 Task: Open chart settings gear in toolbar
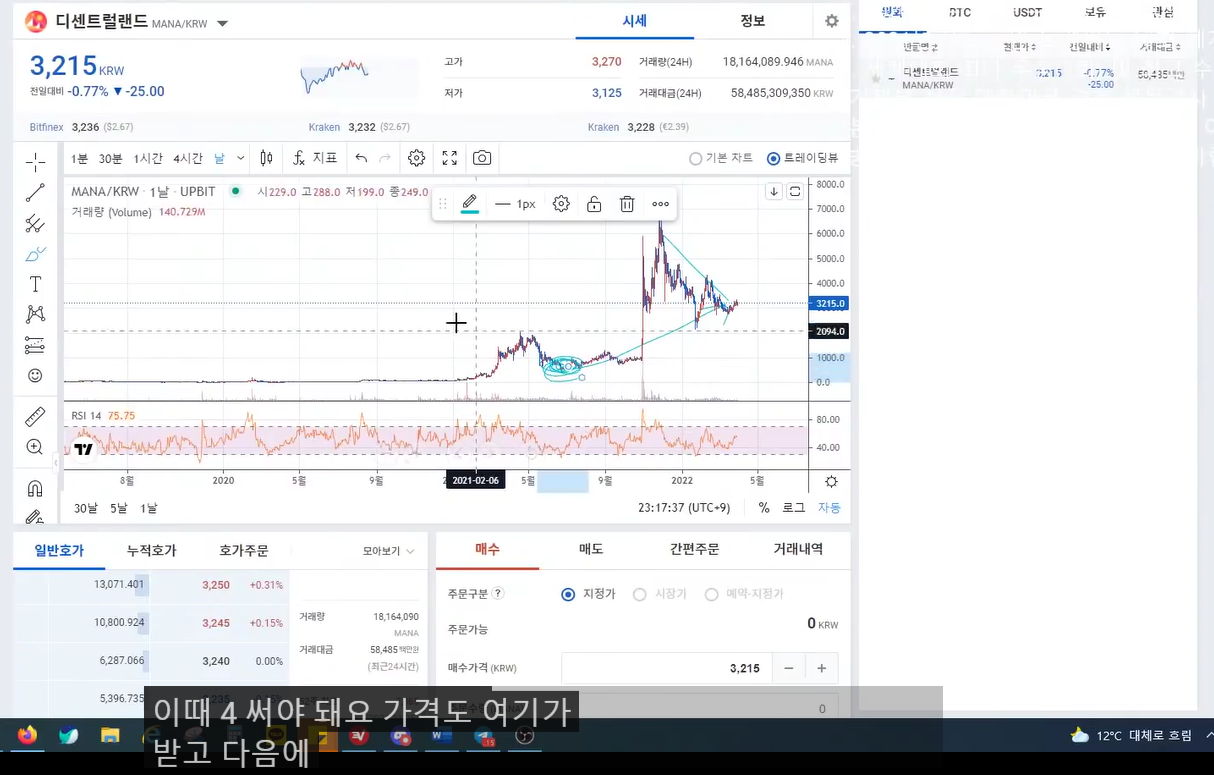tap(417, 158)
